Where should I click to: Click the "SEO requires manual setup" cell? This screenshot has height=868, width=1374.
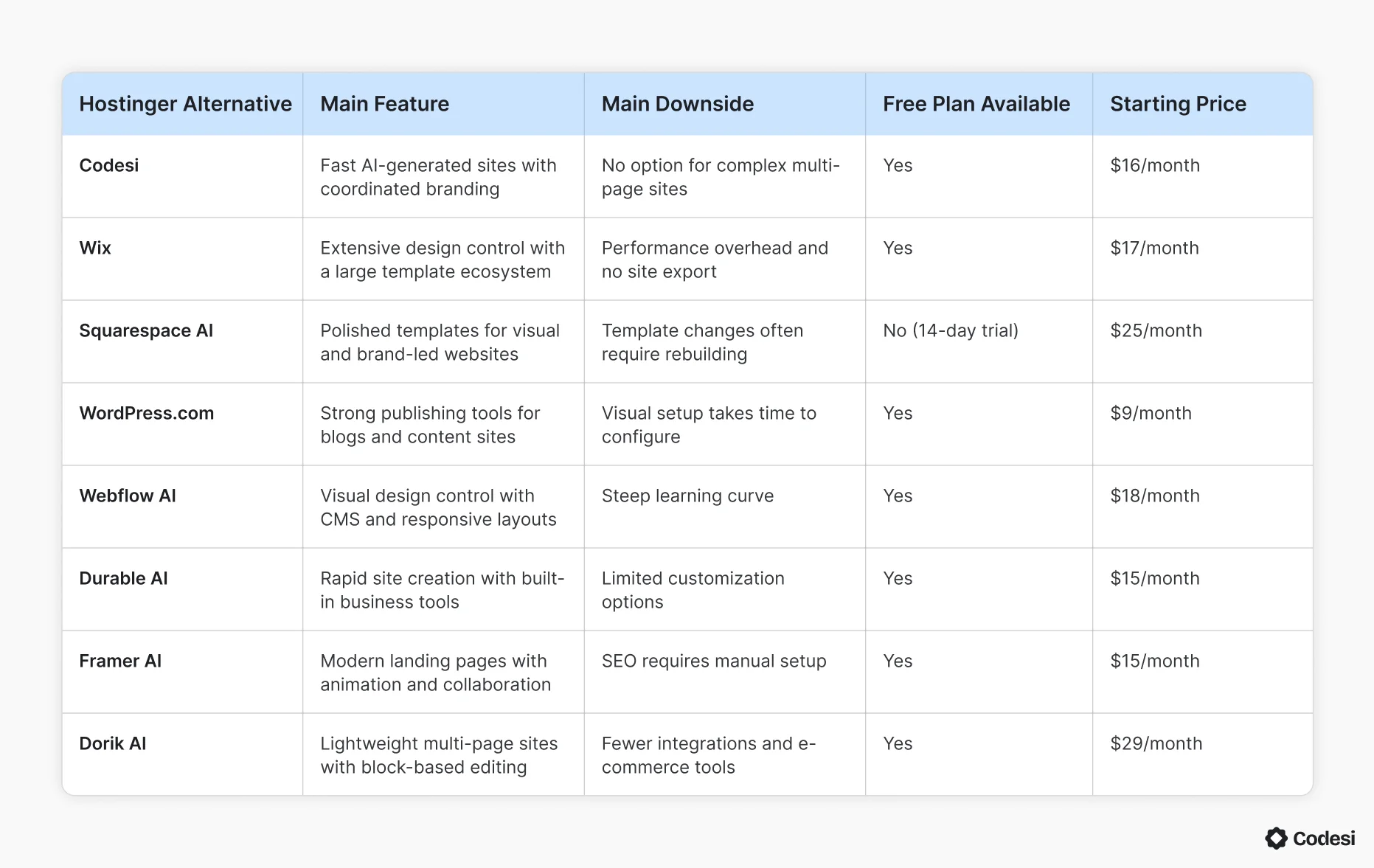(713, 661)
